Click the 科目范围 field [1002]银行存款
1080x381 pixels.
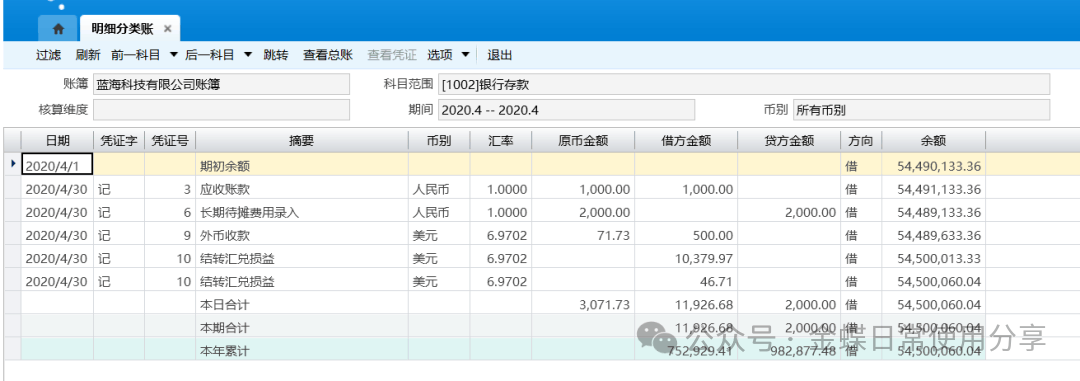point(744,85)
